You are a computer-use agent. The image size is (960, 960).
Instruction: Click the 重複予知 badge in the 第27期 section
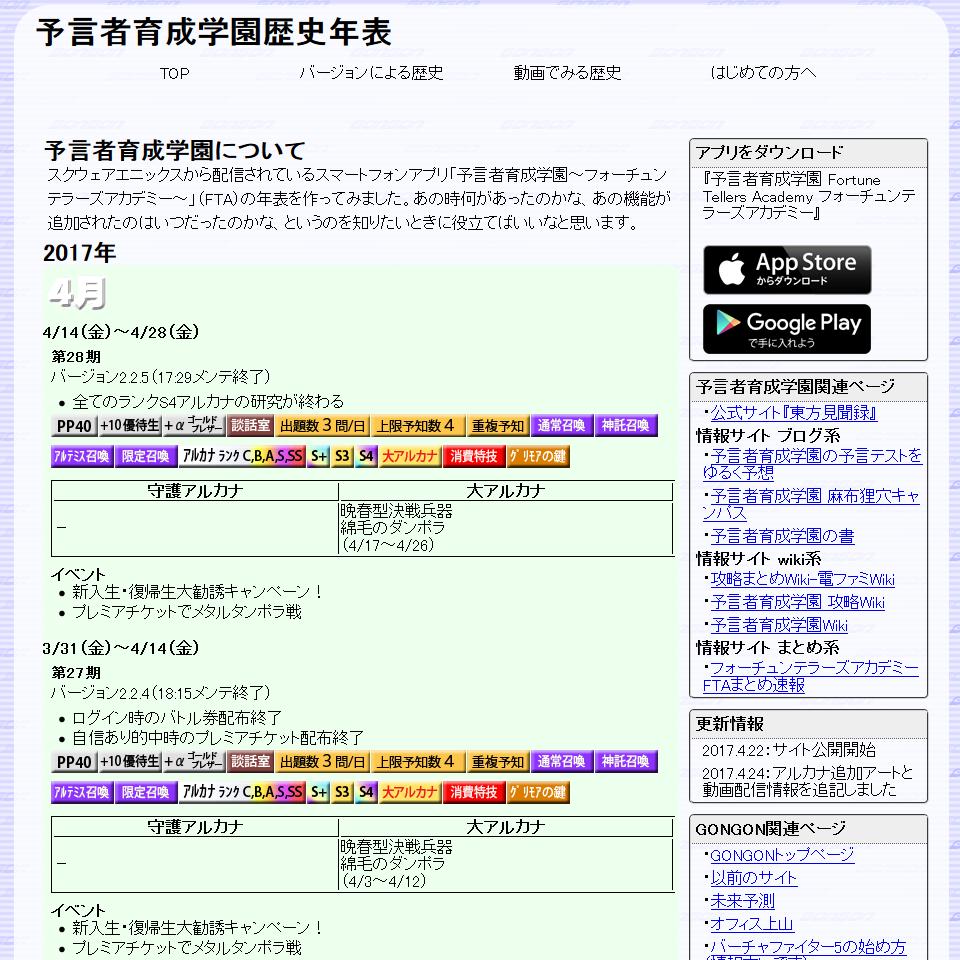point(498,762)
